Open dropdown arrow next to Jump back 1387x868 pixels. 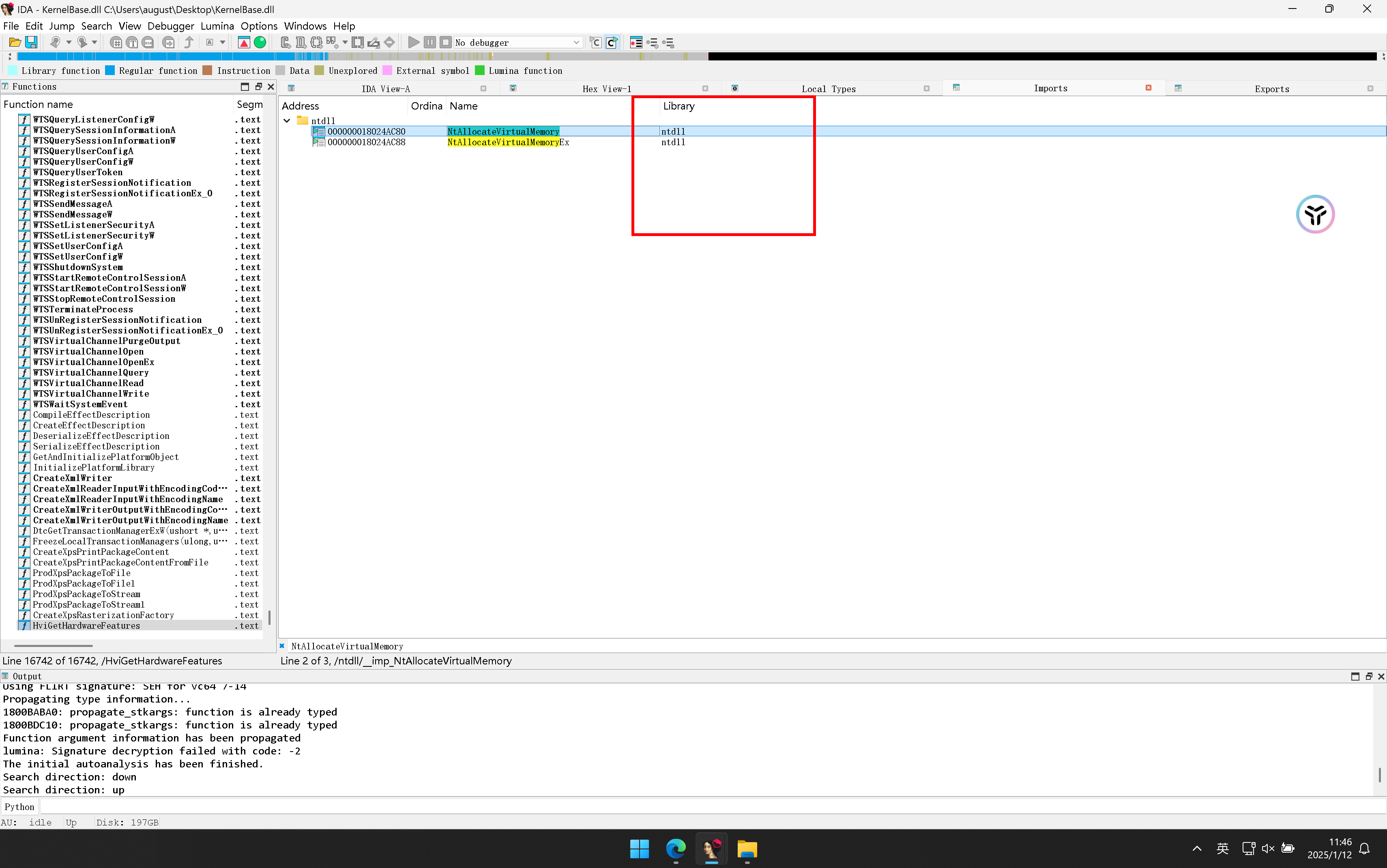pos(68,43)
